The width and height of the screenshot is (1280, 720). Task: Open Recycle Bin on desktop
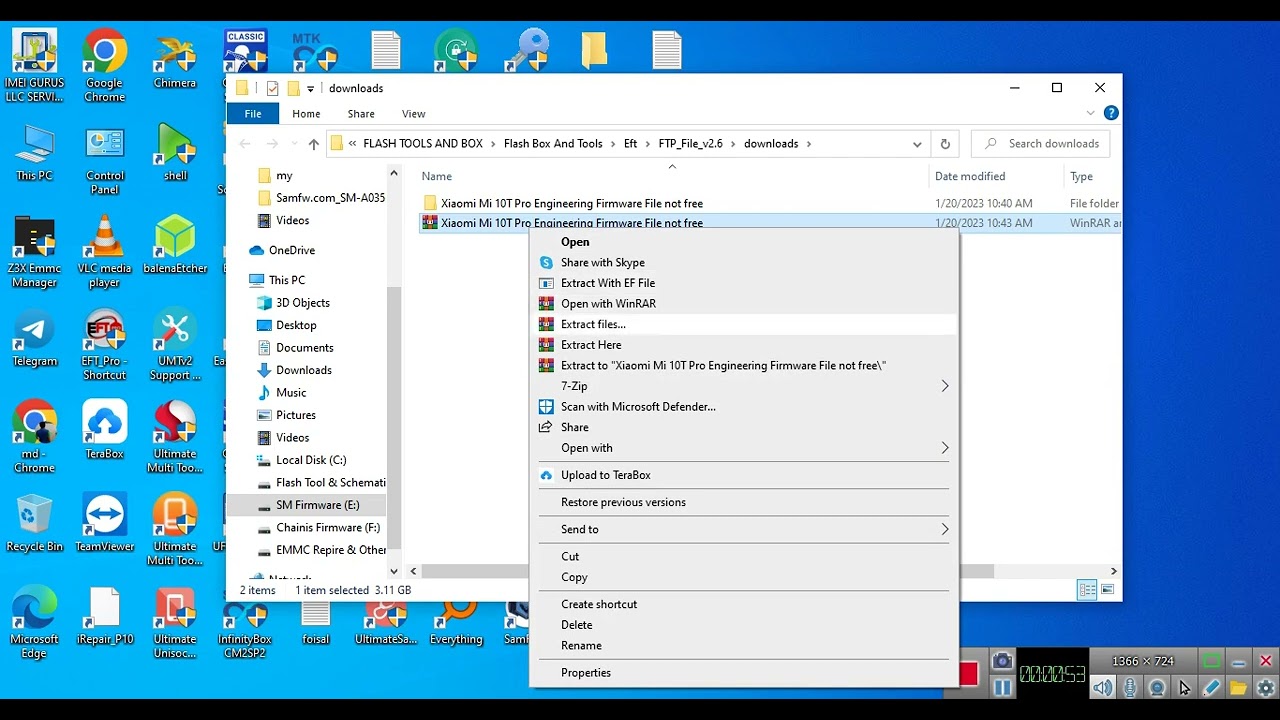coord(35,523)
